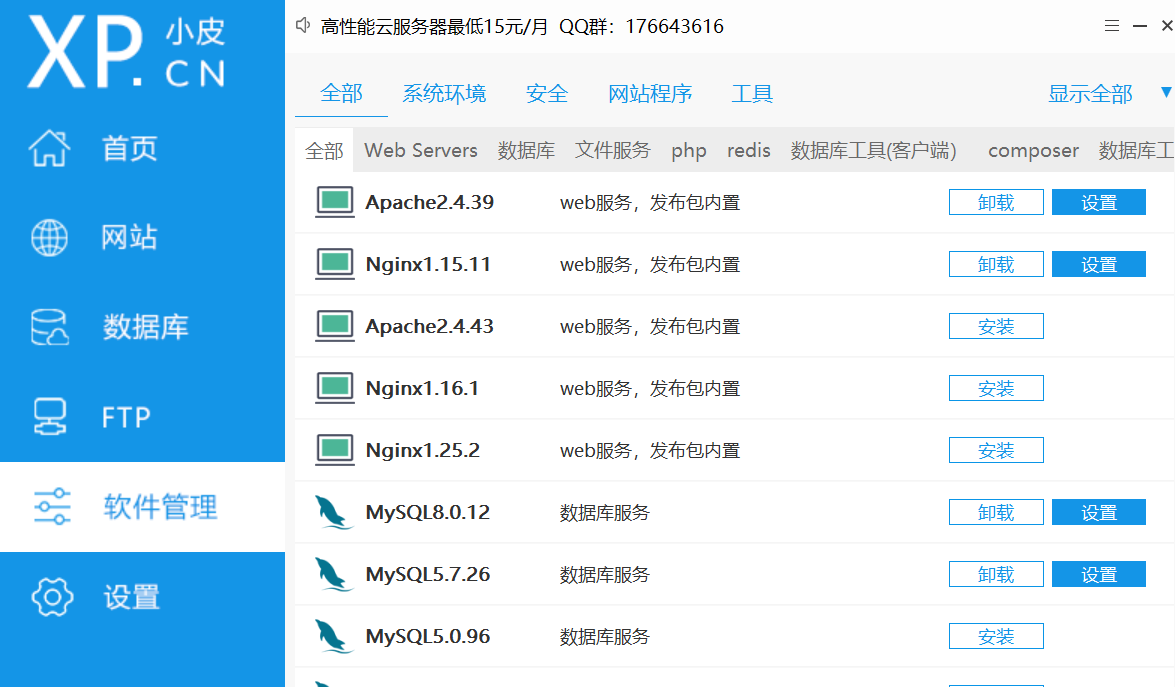The image size is (1175, 687).
Task: Install MySQL5.0.96 with 安装
Action: (996, 637)
